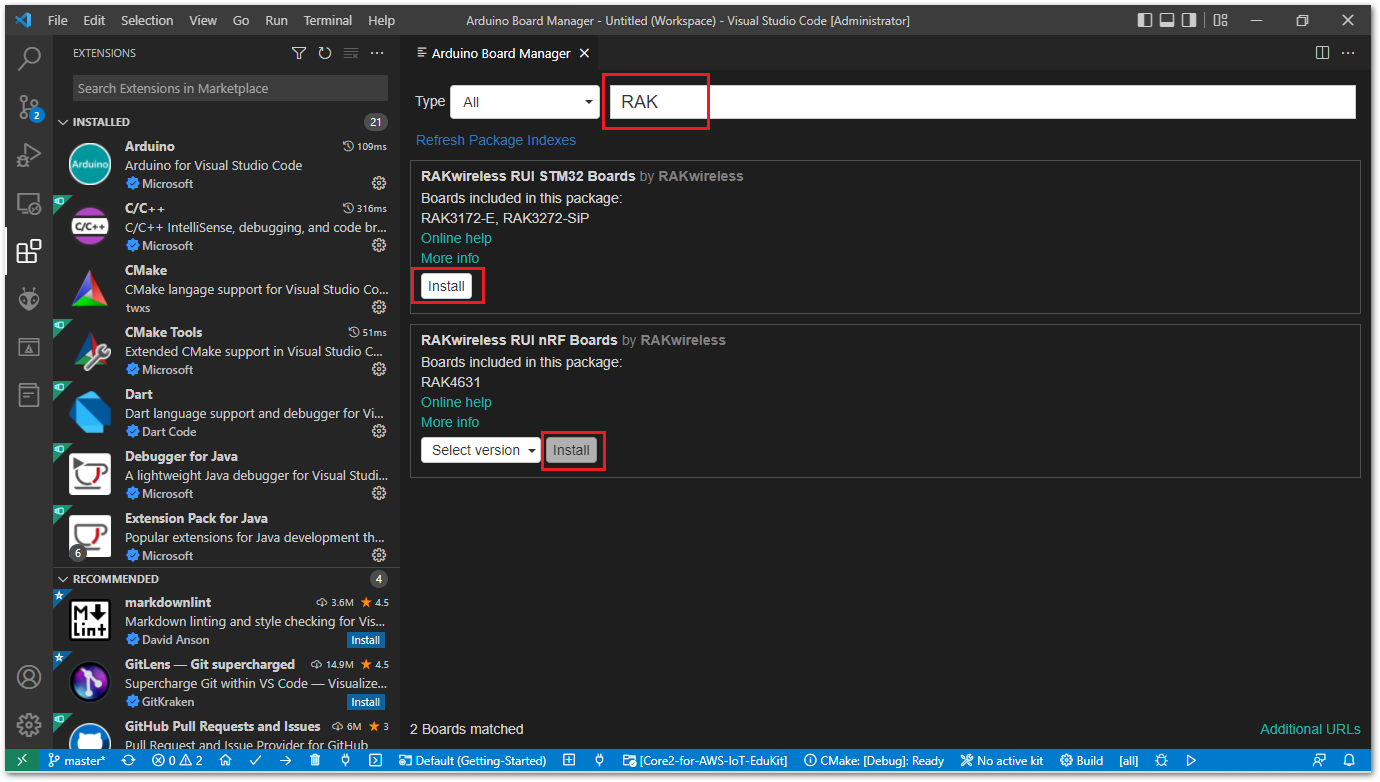This screenshot has width=1380, height=782.
Task: Click Build in the status bar
Action: tap(1081, 761)
